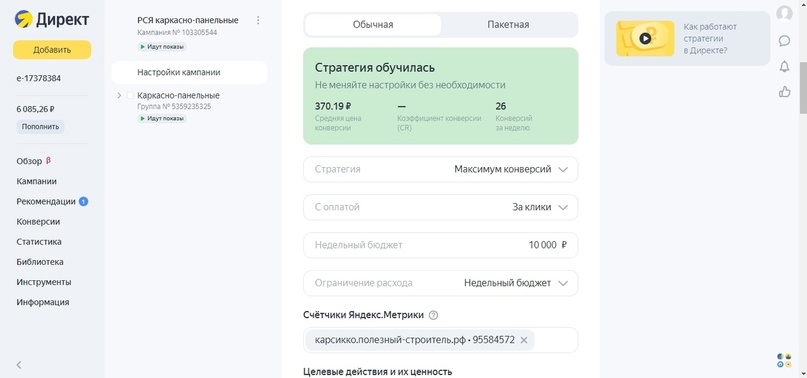This screenshot has height=378, width=807.
Task: Open Статистика in the sidebar
Action: 39,242
